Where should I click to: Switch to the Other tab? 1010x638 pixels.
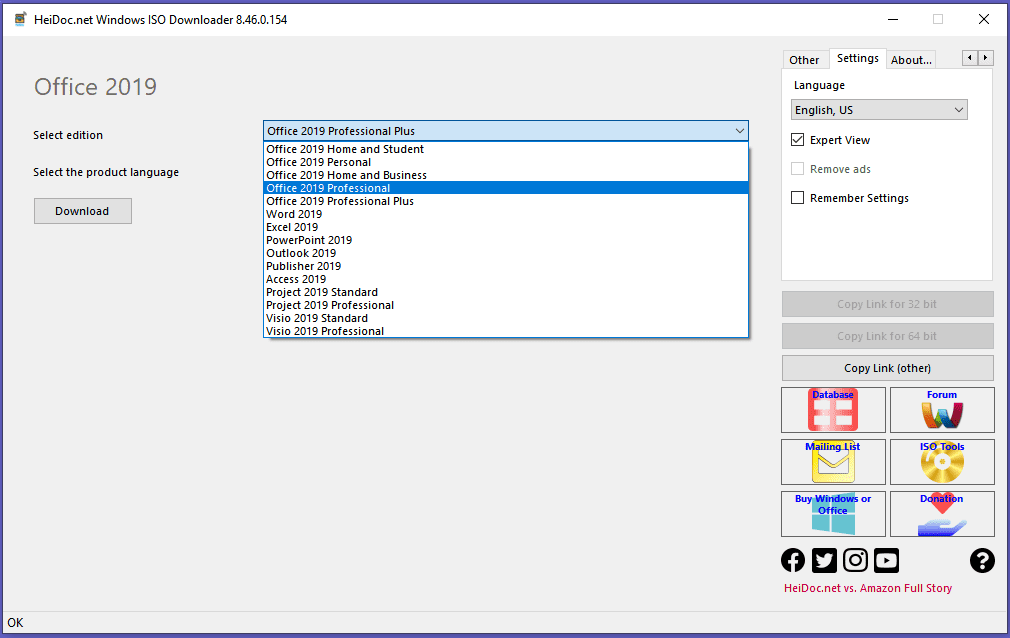pyautogui.click(x=805, y=60)
